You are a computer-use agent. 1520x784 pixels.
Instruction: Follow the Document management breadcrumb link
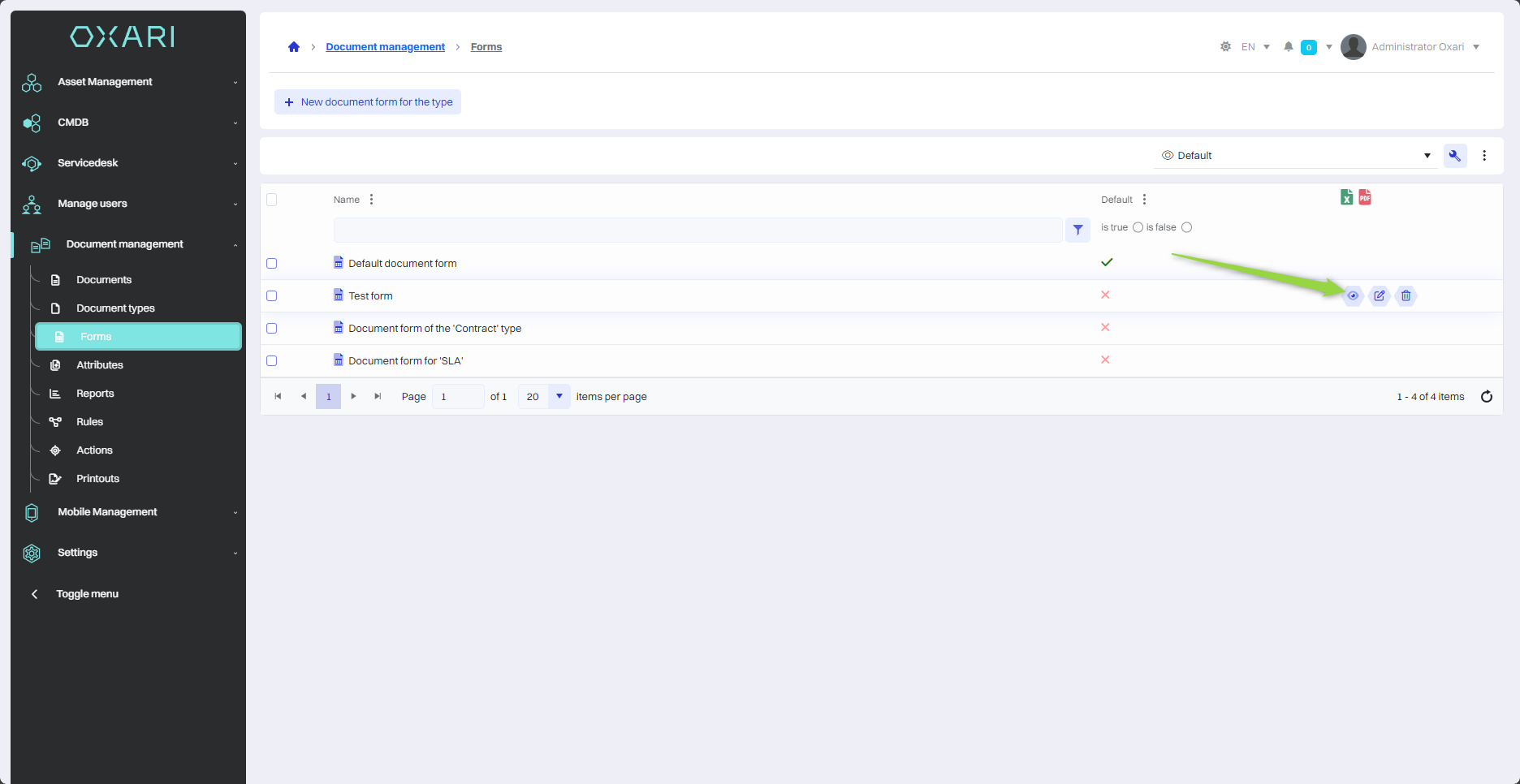pyautogui.click(x=385, y=47)
